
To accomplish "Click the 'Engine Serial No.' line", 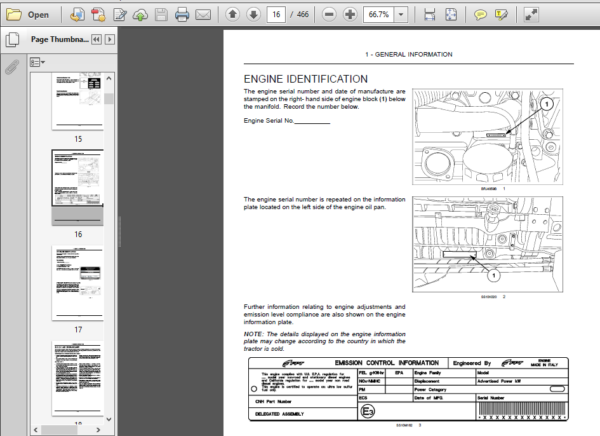I will tap(287, 121).
